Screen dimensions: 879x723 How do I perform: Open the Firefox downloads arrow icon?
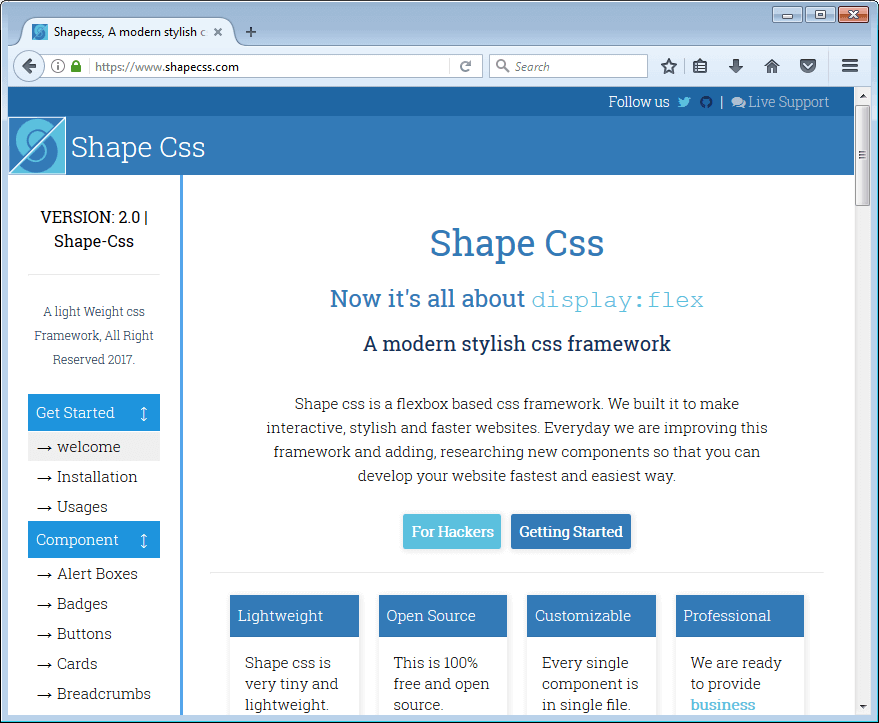[736, 66]
